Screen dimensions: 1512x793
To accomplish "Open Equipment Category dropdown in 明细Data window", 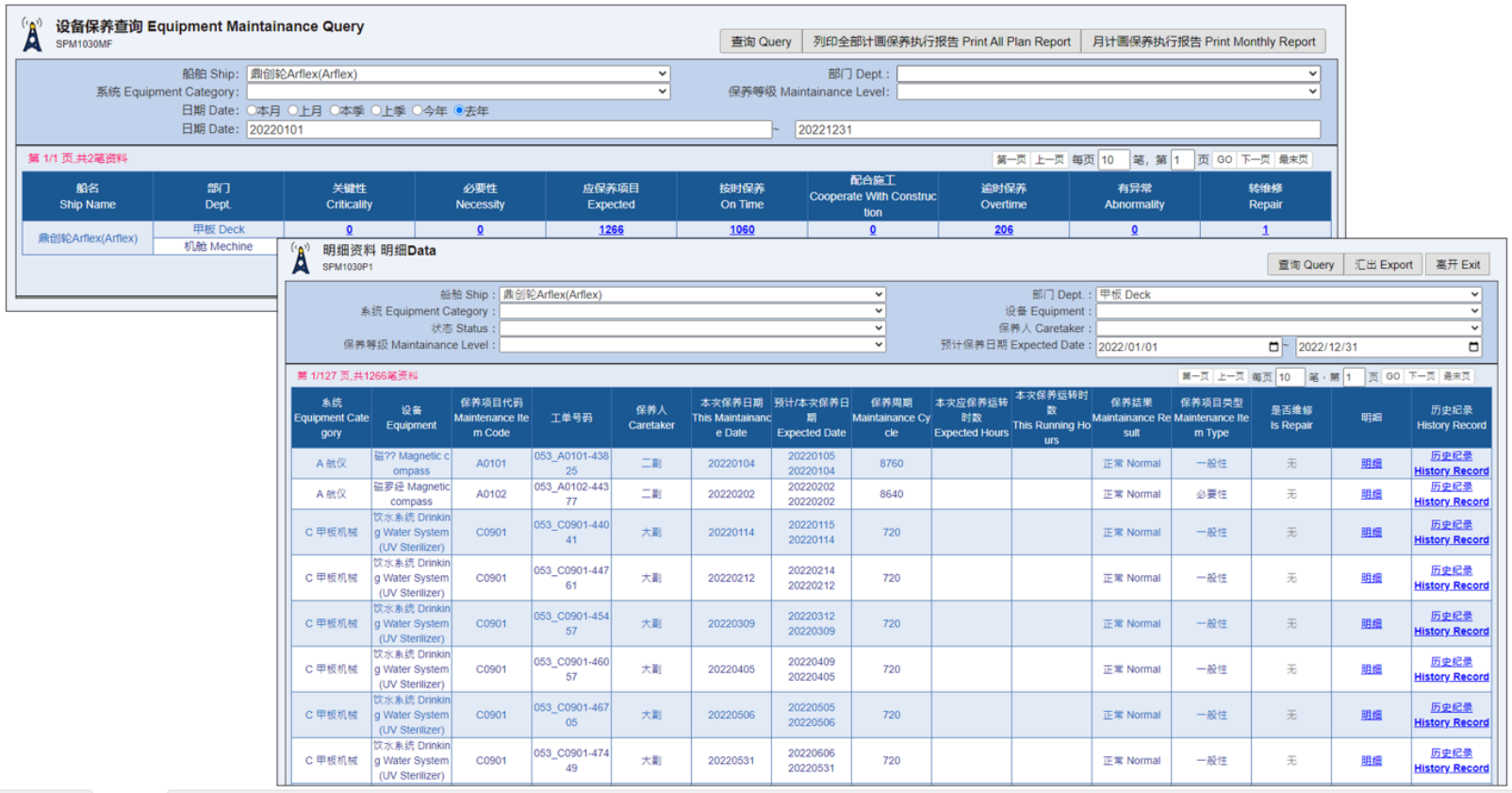I will (692, 311).
